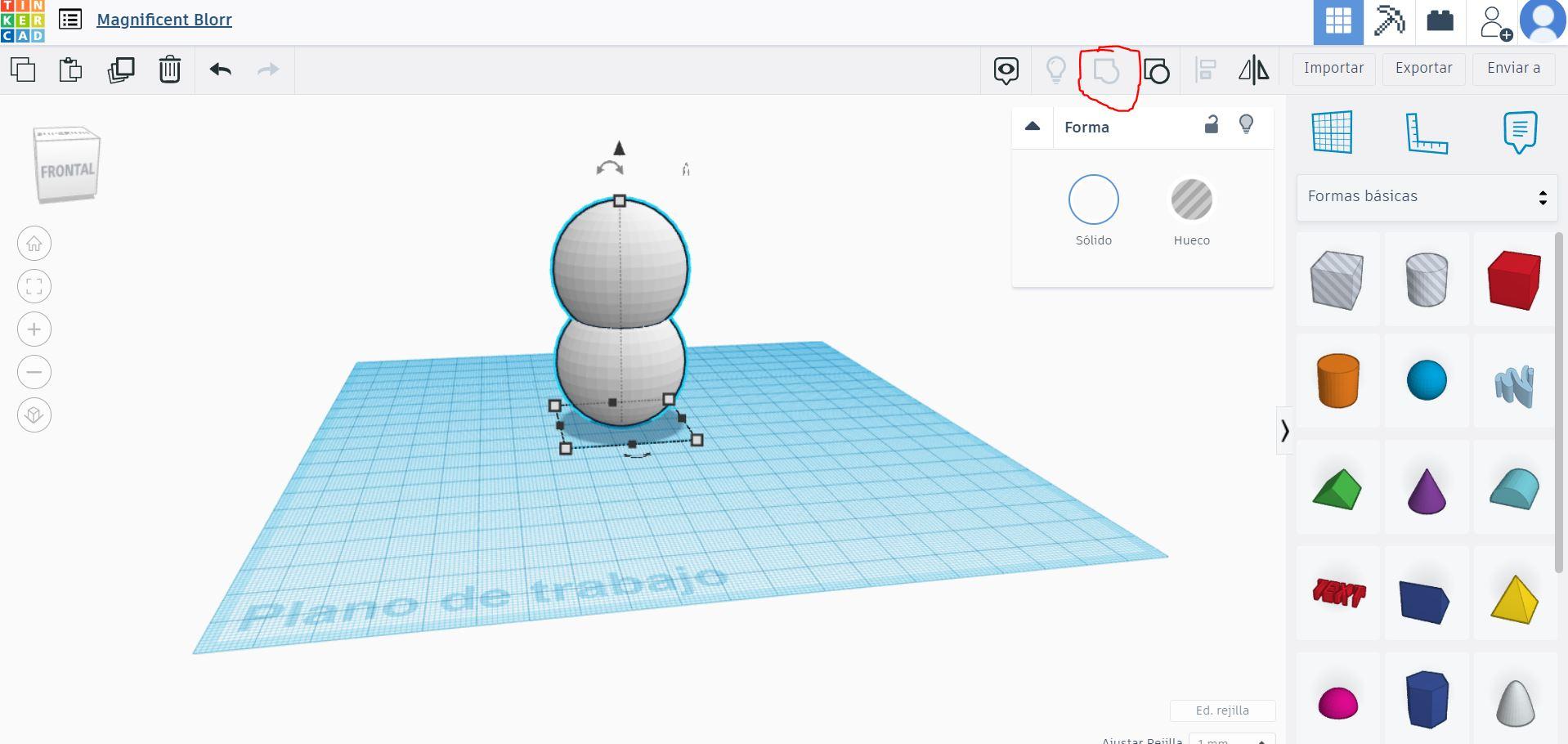The image size is (1568, 744).
Task: Collapse the shapes side panel
Action: [x=1284, y=430]
